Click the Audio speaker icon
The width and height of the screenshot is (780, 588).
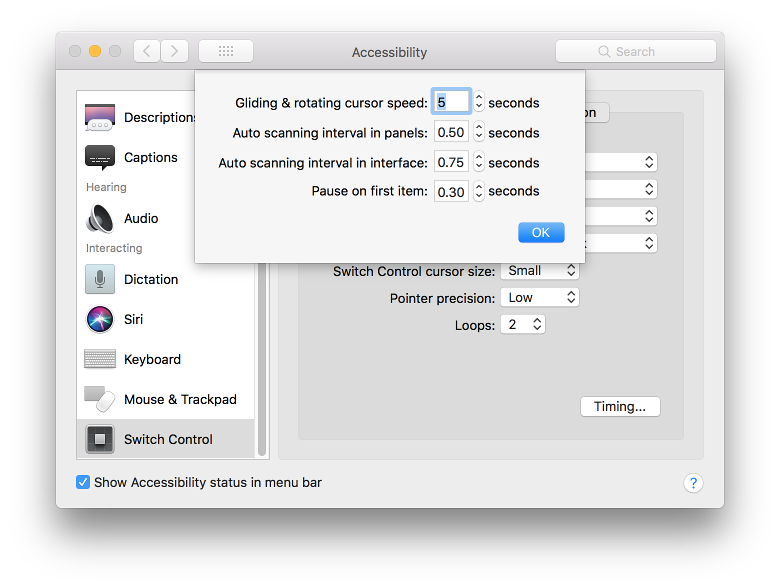(x=100, y=218)
